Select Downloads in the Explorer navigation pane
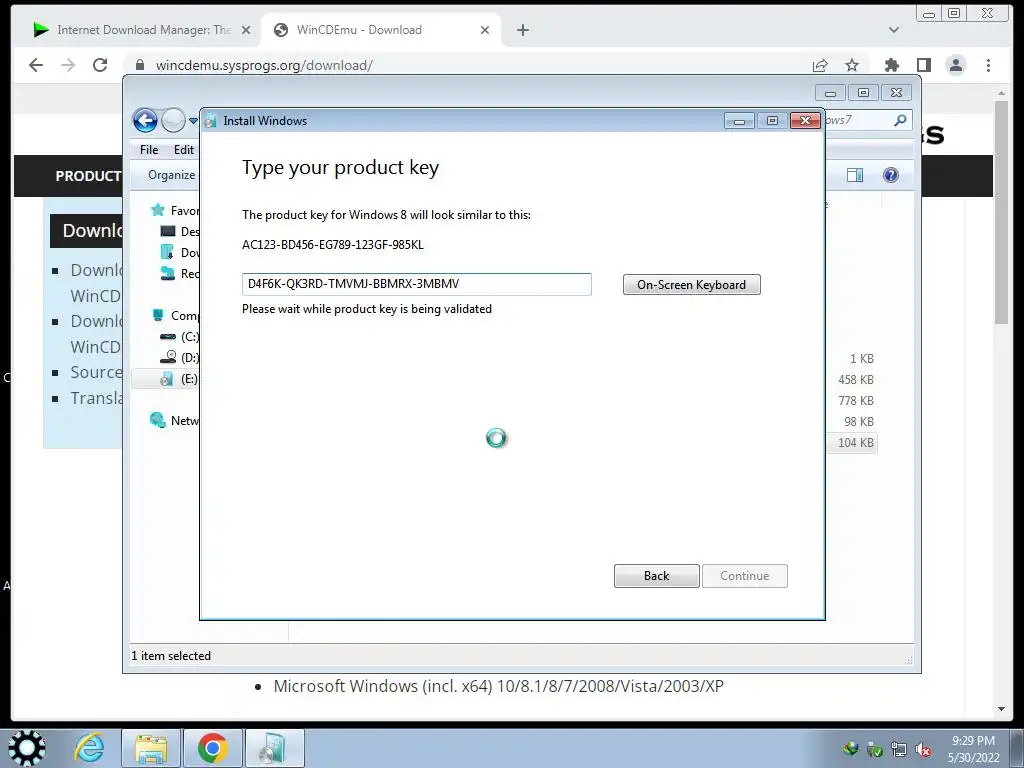 [180, 252]
